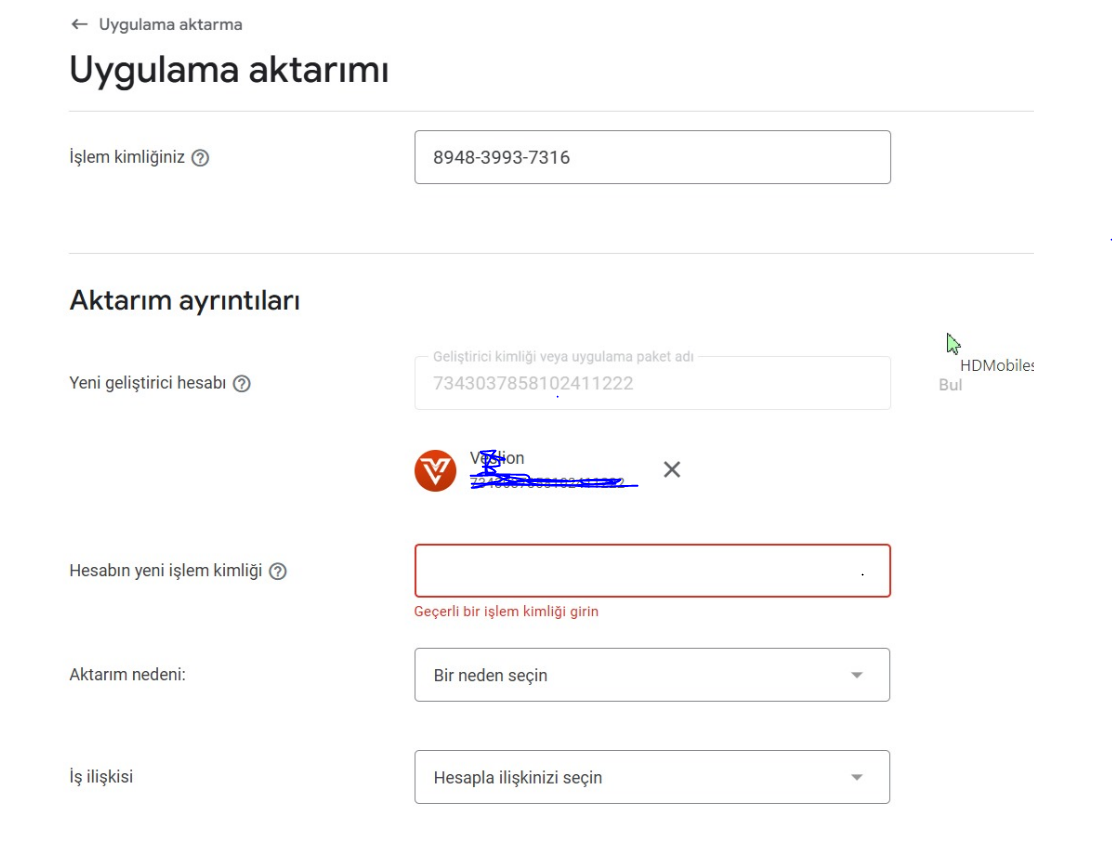Image resolution: width=1112 pixels, height=863 pixels.
Task: Click the Aktarım nedeni label
Action: 128,674
